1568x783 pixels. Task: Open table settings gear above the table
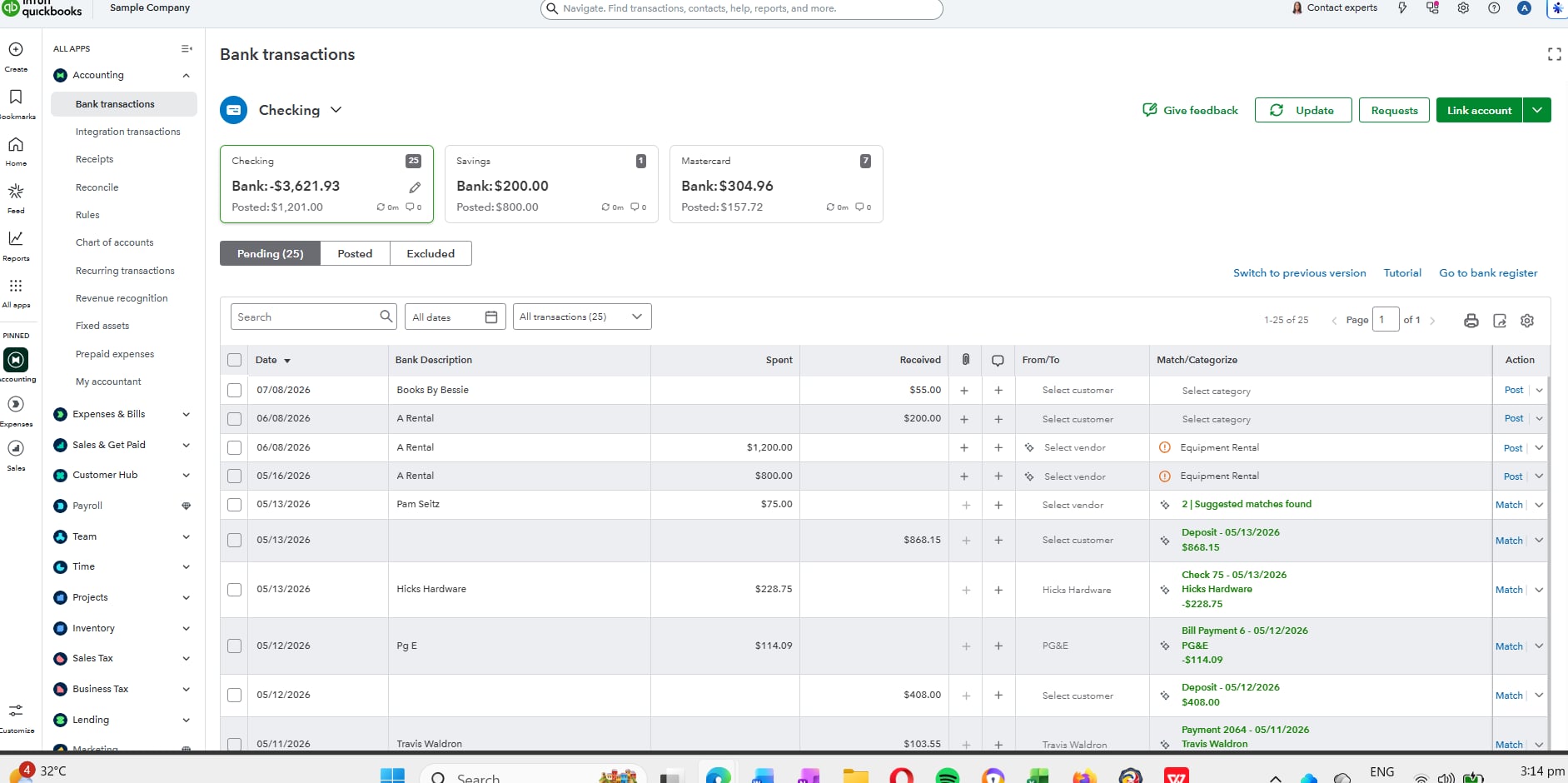tap(1527, 321)
